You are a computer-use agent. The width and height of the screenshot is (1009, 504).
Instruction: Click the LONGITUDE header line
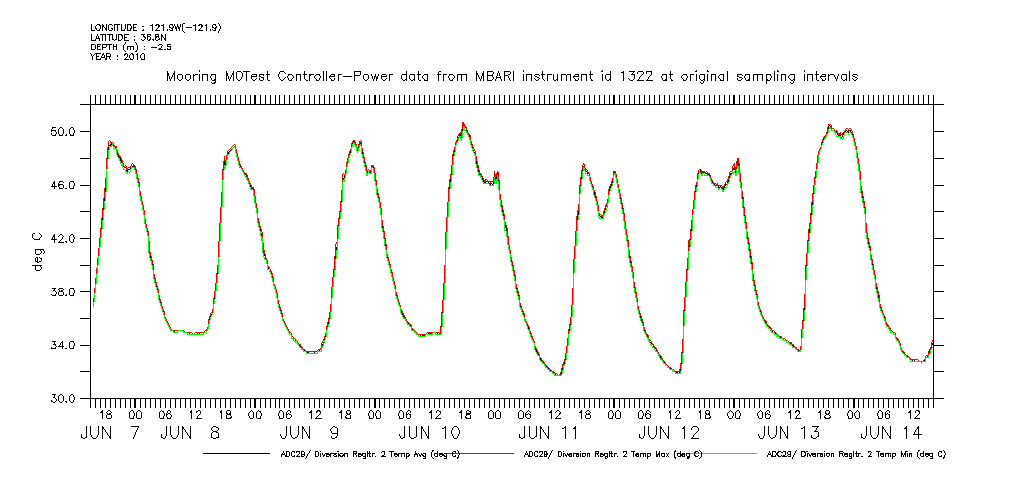coord(155,27)
